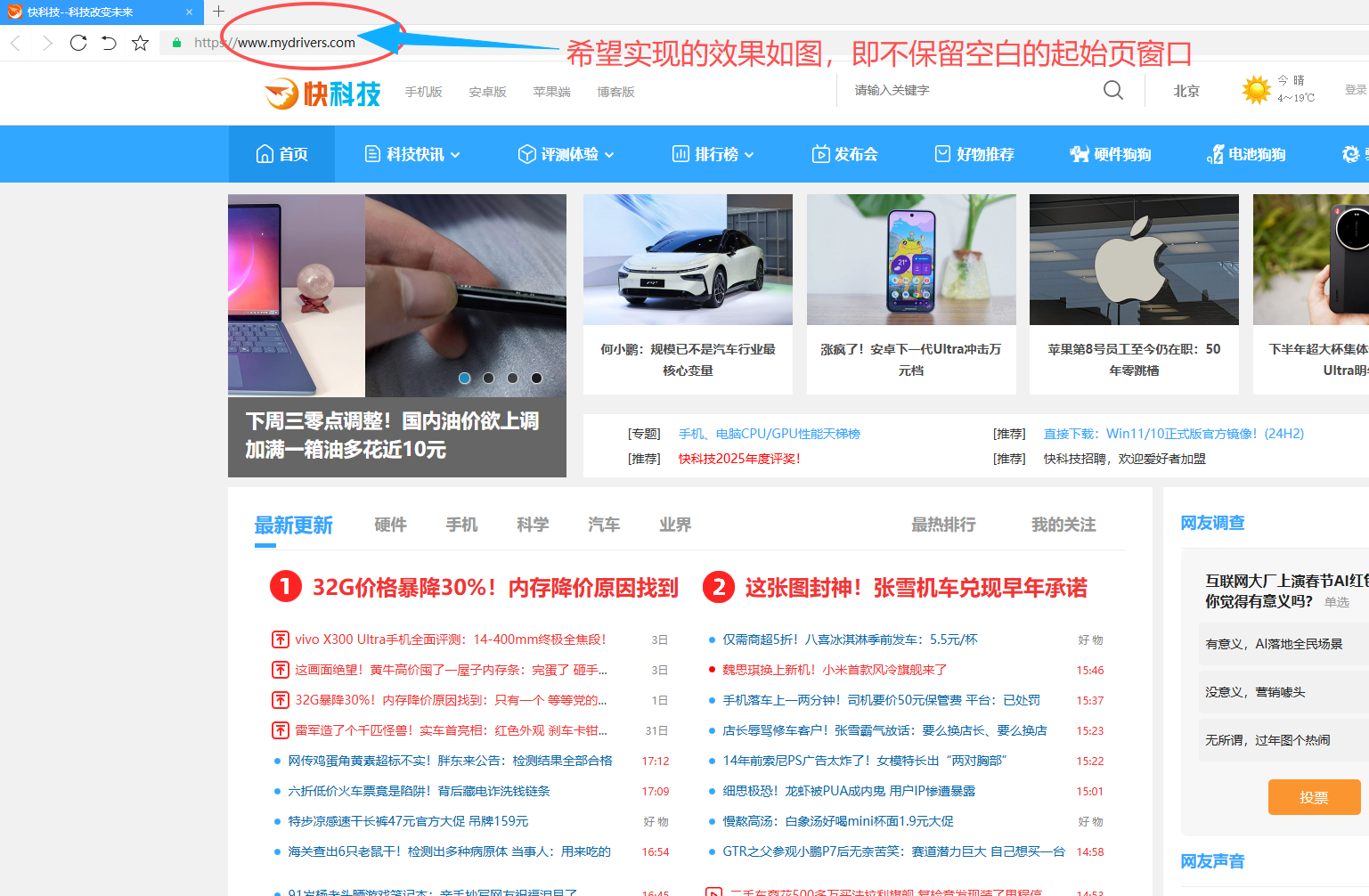The height and width of the screenshot is (896, 1369).
Task: Click the blue active carousel dot
Action: click(464, 378)
